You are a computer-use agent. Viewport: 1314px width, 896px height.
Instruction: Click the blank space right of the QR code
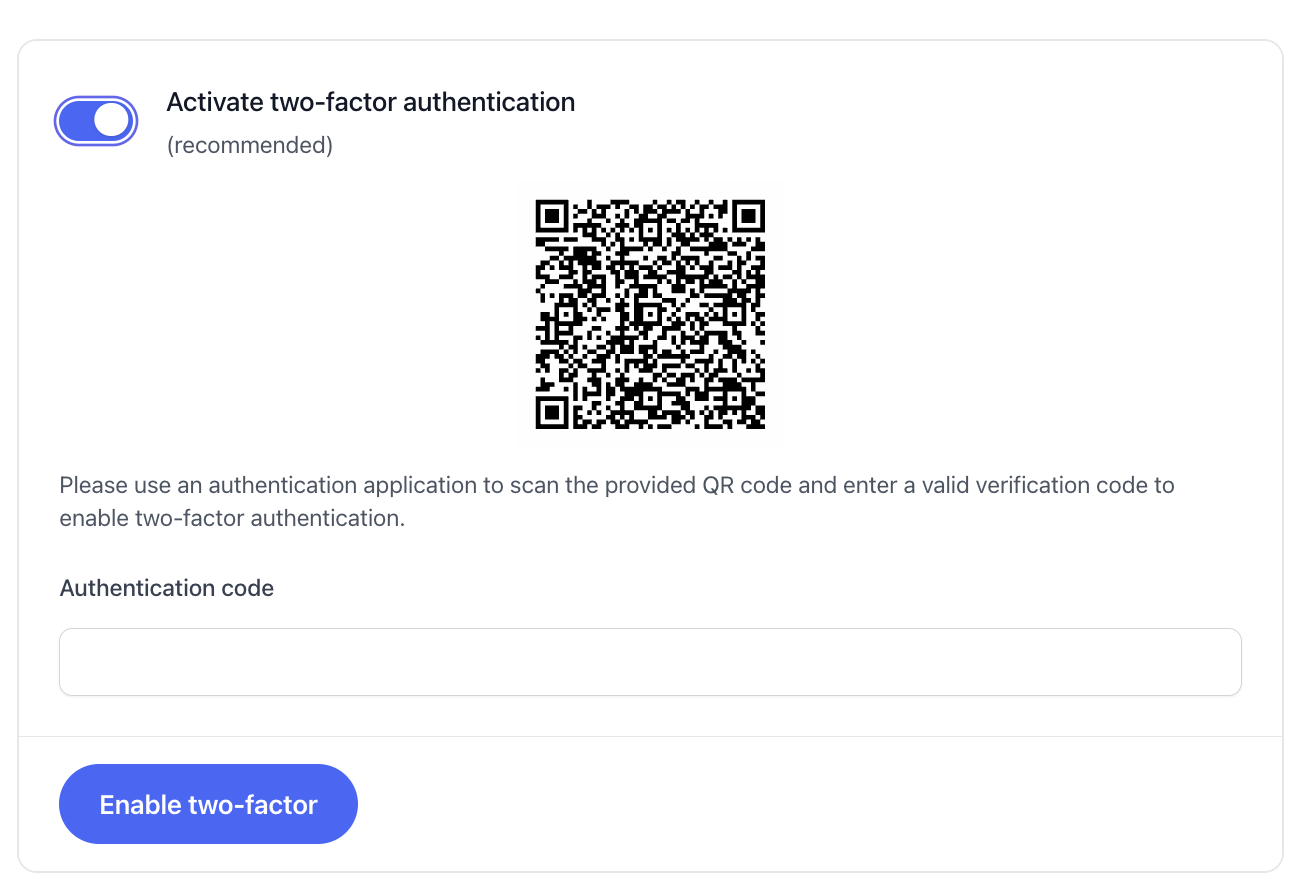pyautogui.click(x=1000, y=314)
